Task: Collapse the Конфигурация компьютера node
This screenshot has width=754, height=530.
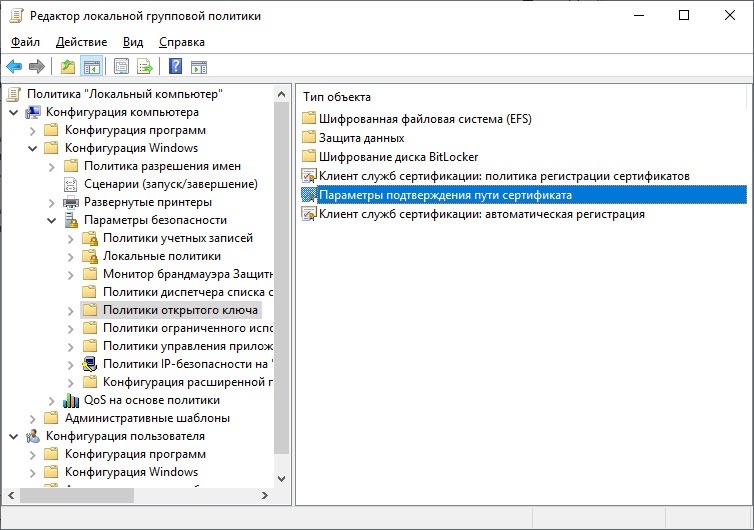Action: click(x=13, y=112)
